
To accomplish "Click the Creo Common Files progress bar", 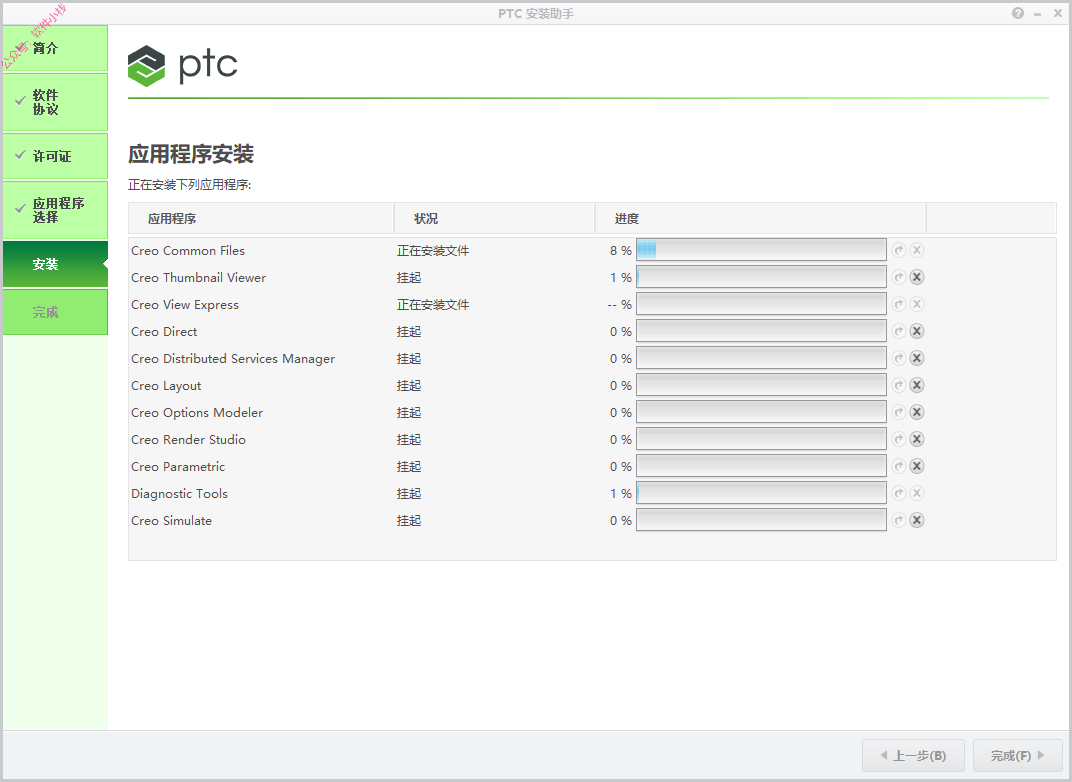I will [761, 250].
